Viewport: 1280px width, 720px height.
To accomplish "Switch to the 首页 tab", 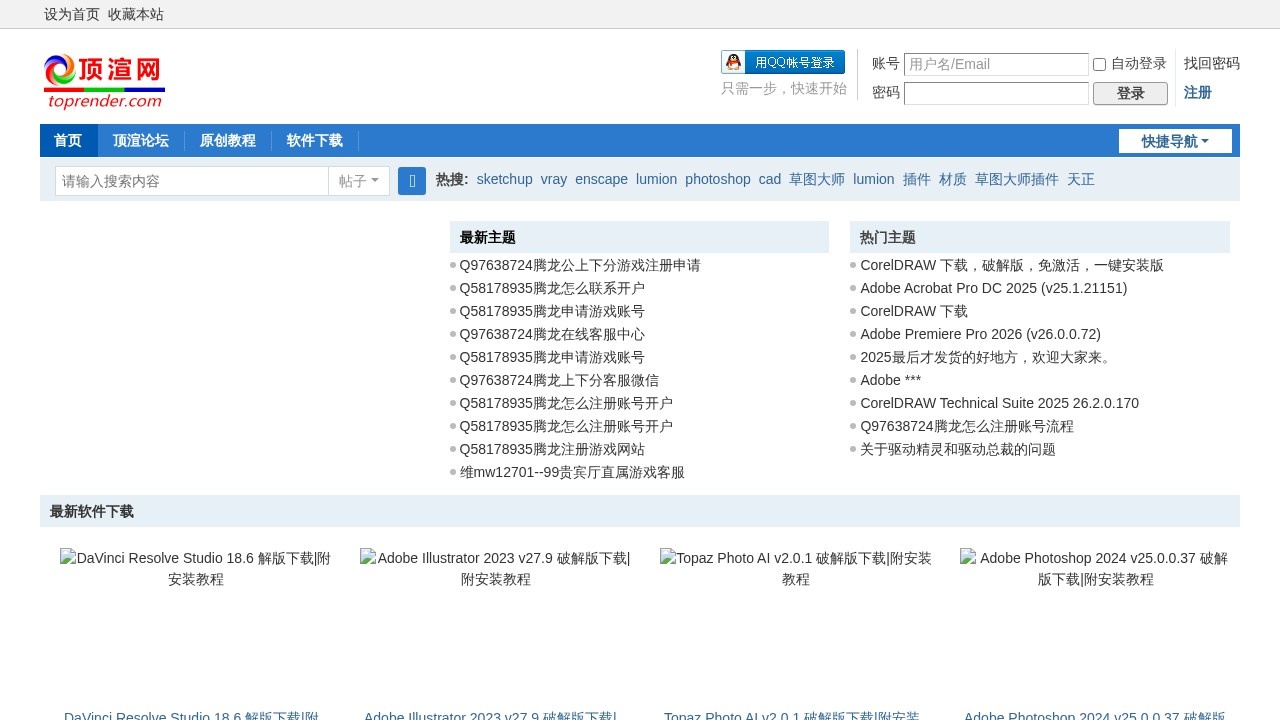I will (67, 140).
